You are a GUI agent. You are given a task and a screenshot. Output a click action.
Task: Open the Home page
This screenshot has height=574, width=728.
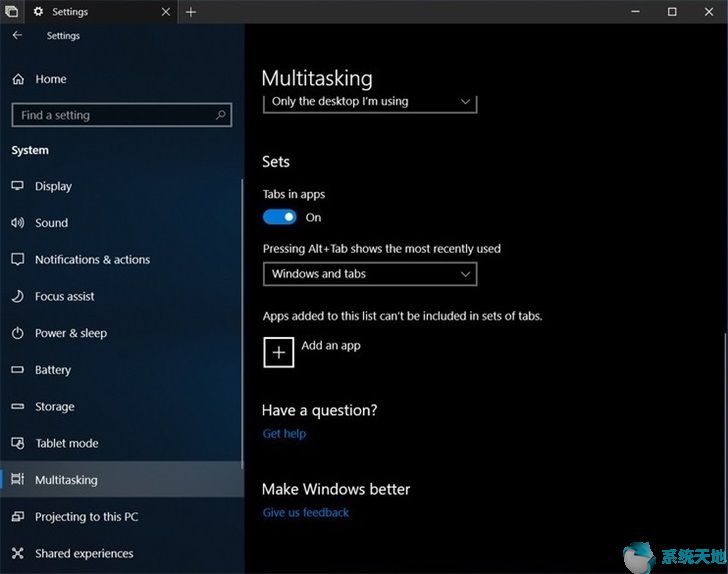click(122, 79)
